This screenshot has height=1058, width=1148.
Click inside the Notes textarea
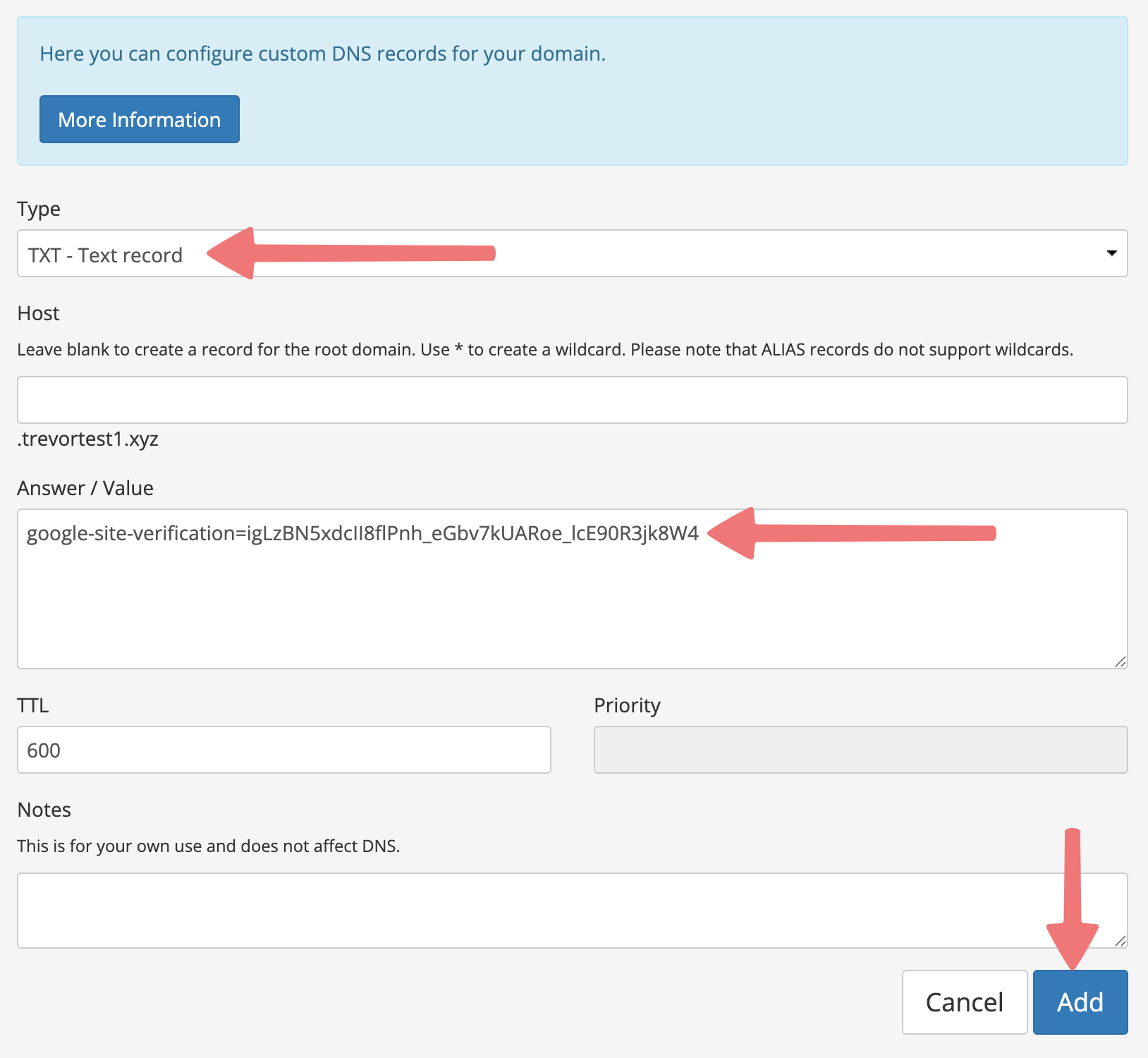pyautogui.click(x=572, y=911)
